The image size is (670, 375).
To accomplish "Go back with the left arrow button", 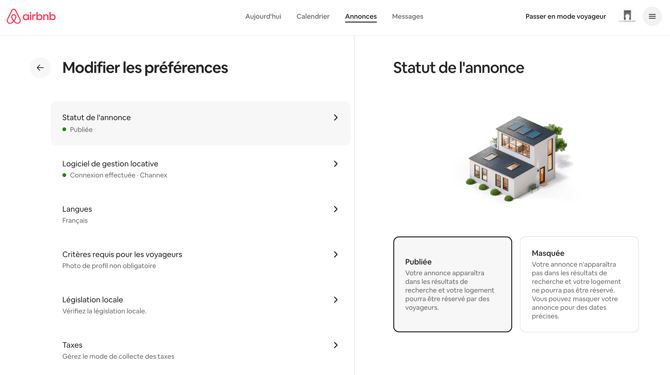I will point(40,67).
